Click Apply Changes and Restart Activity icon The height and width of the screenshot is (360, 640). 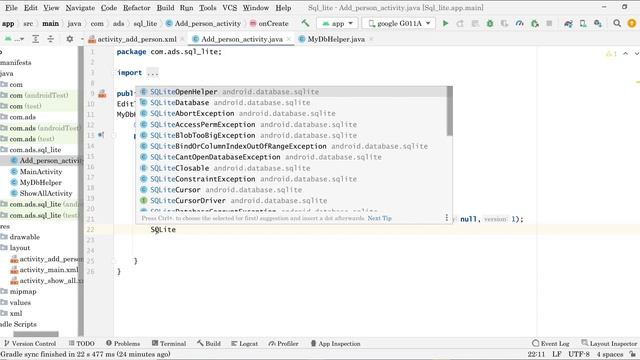(x=460, y=23)
